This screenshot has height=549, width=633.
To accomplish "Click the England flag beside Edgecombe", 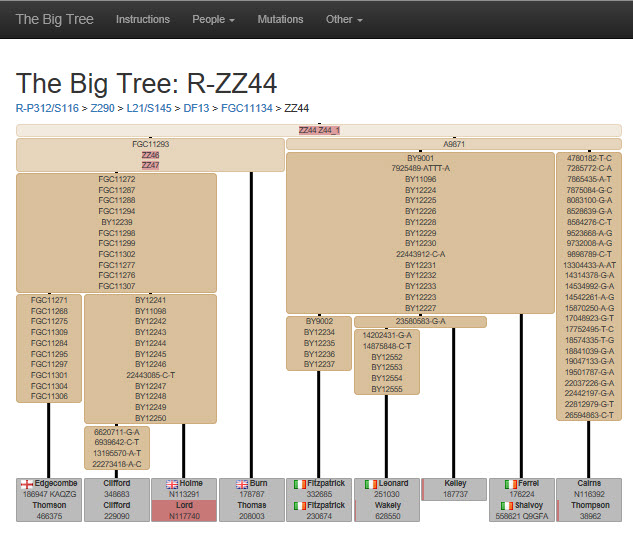I will click(x=27, y=484).
